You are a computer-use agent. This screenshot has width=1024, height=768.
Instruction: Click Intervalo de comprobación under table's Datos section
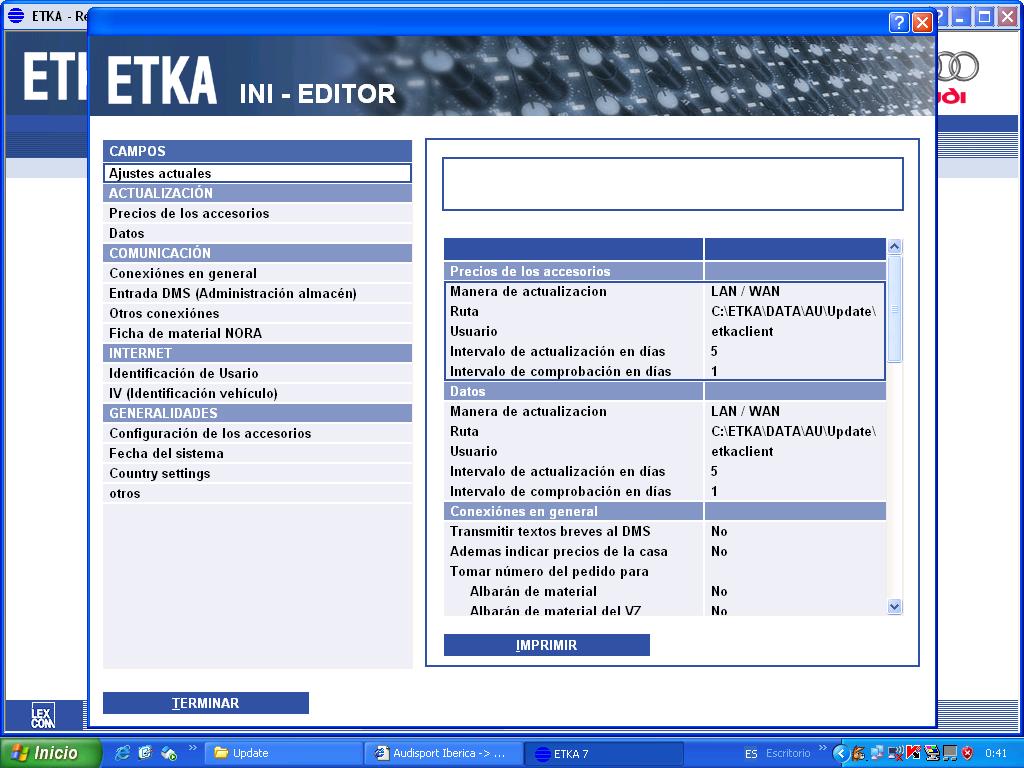(x=665, y=492)
